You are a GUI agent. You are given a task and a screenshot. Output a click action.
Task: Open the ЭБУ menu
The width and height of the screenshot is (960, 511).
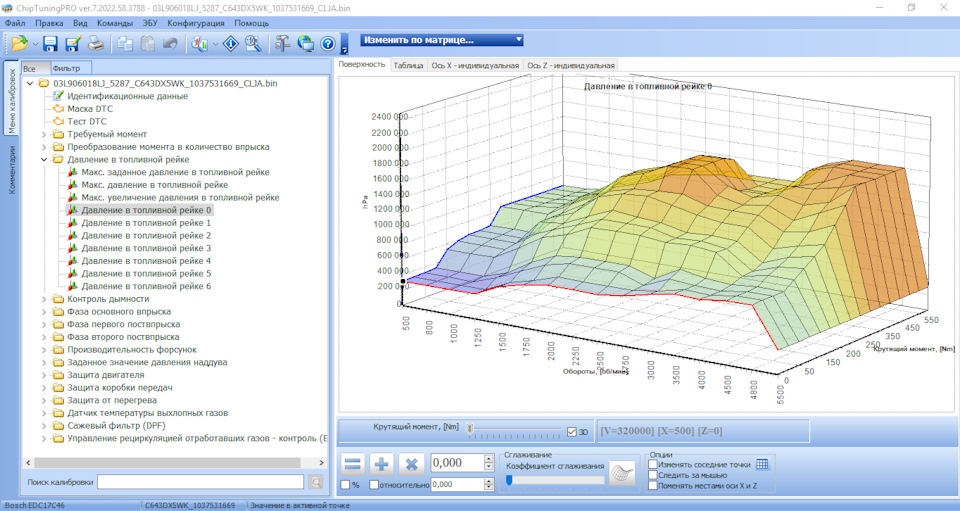150,23
